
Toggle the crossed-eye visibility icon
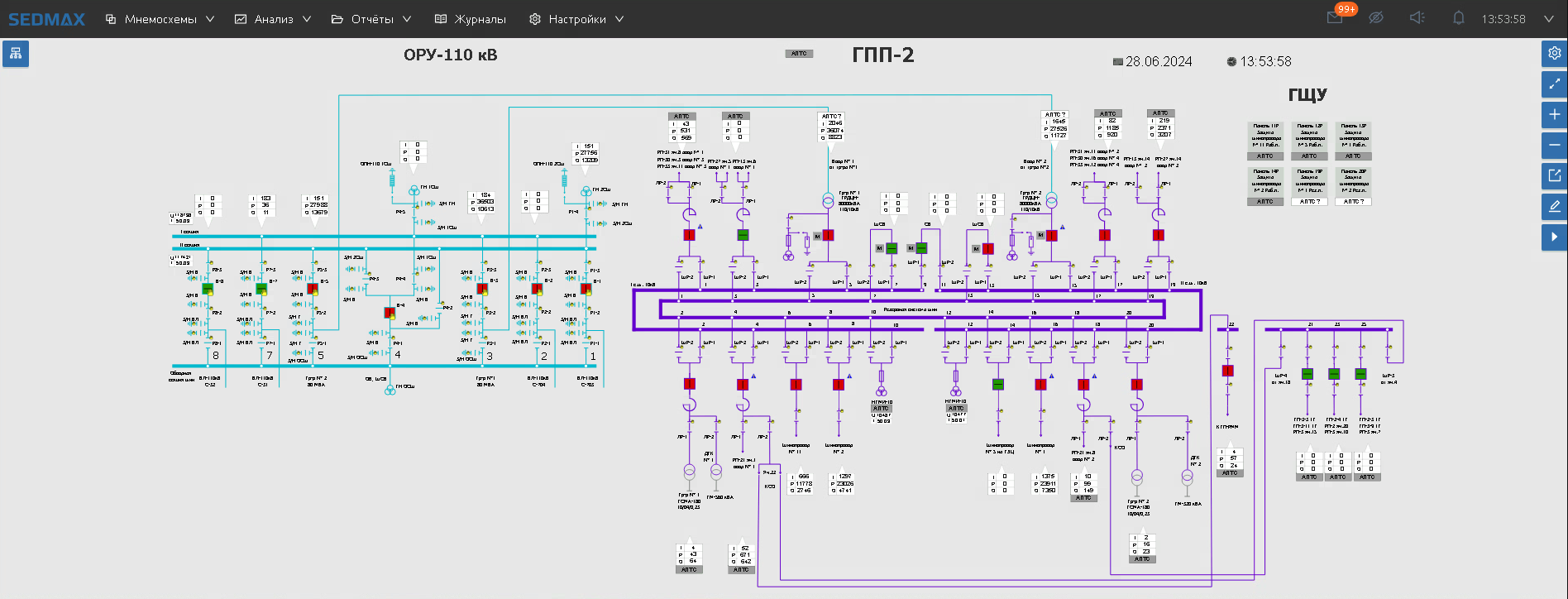(1376, 18)
